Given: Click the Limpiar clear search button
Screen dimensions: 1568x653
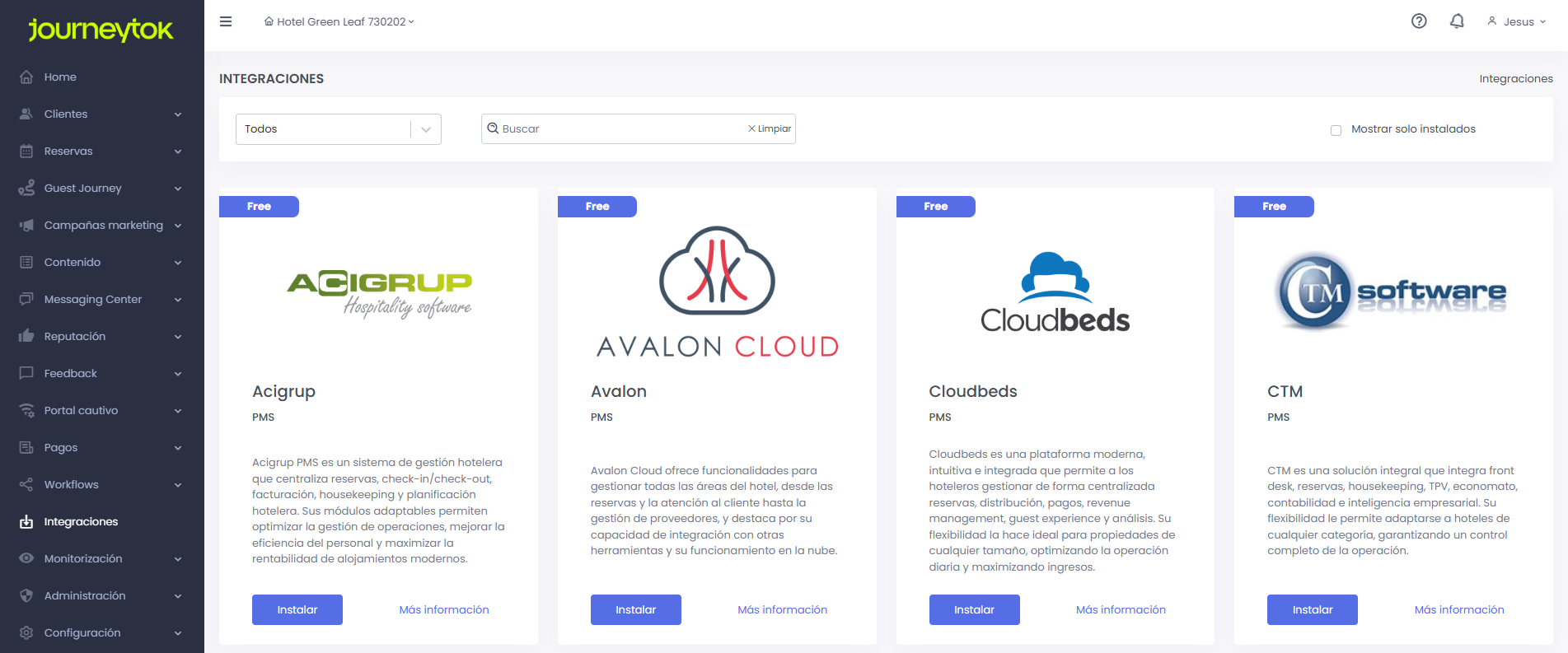Looking at the screenshot, I should [770, 129].
